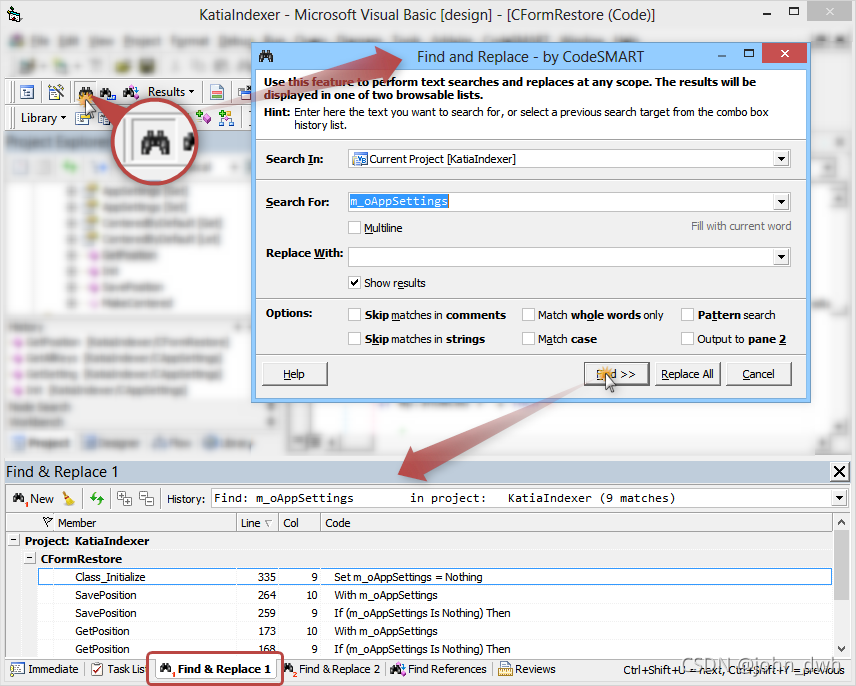Screen dimensions: 856x686
Task: Open the Search For history dropdown
Action: tap(781, 202)
